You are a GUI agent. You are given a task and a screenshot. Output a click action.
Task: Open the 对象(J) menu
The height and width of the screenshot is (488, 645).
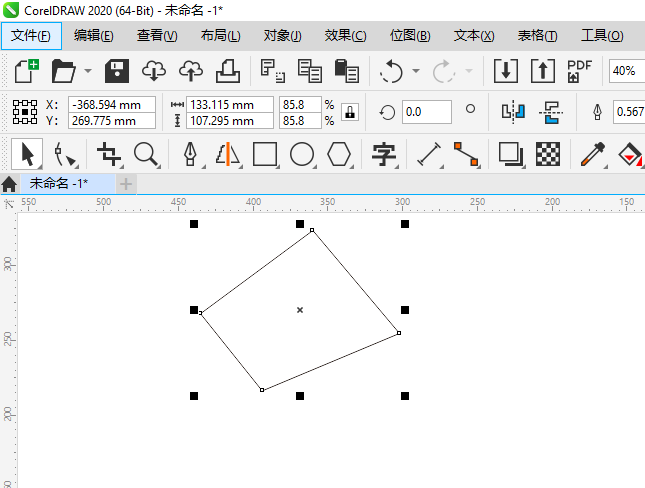click(283, 36)
